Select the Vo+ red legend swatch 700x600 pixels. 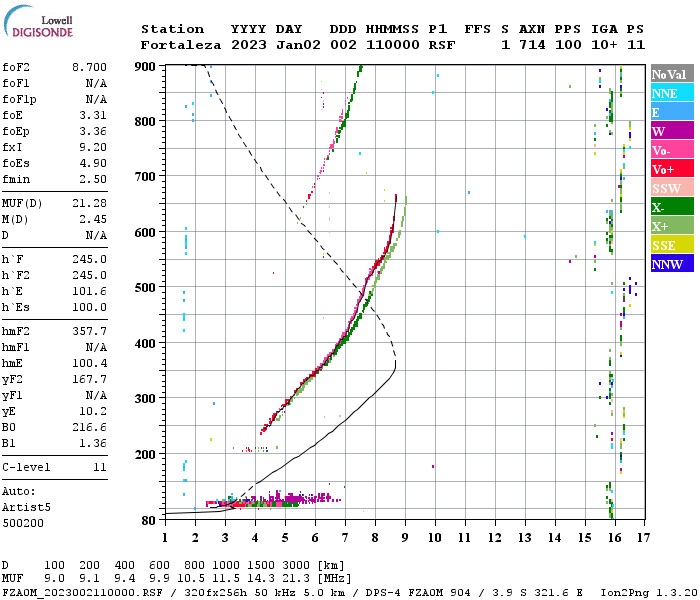tap(672, 169)
